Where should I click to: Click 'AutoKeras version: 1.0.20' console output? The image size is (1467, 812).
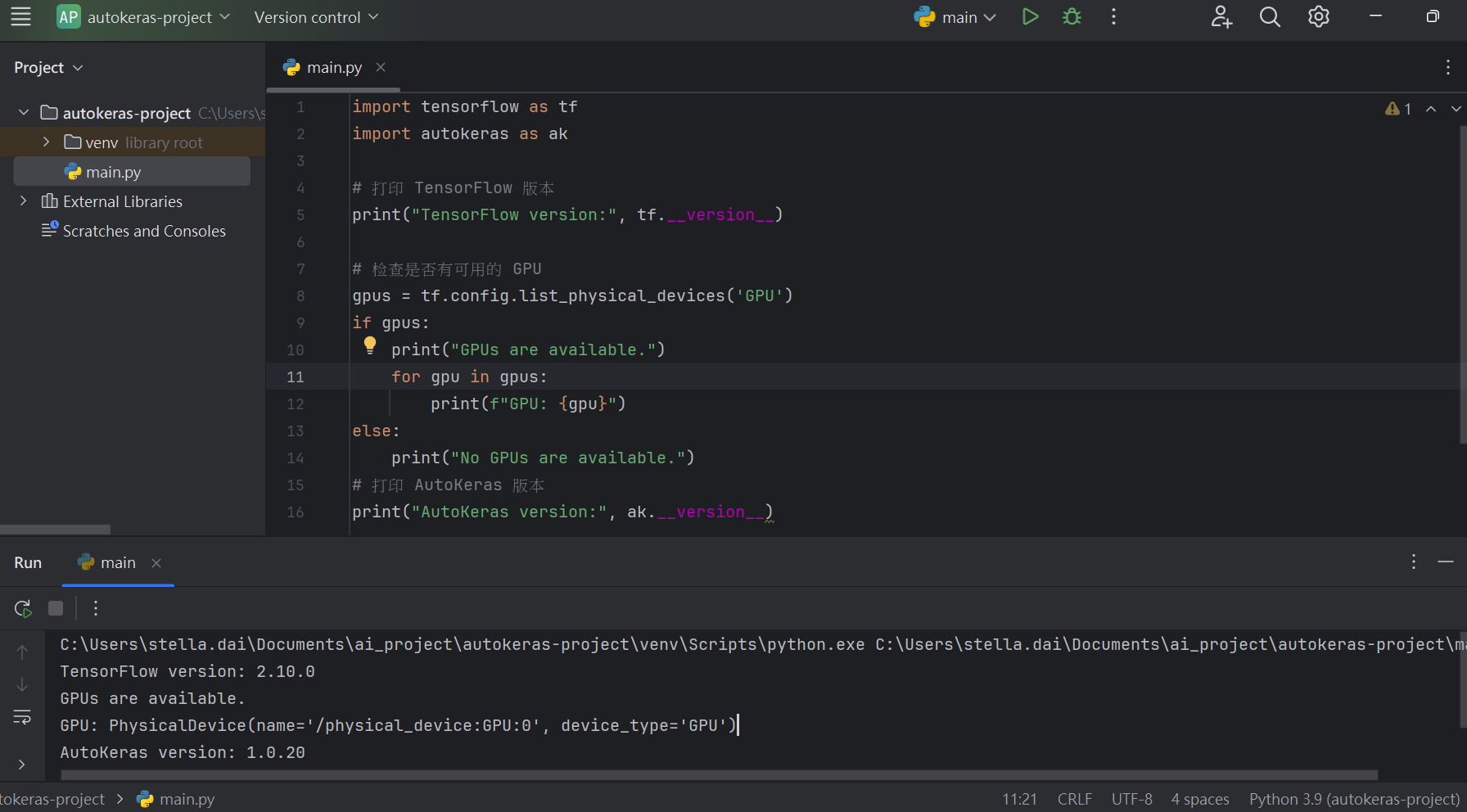click(x=183, y=752)
